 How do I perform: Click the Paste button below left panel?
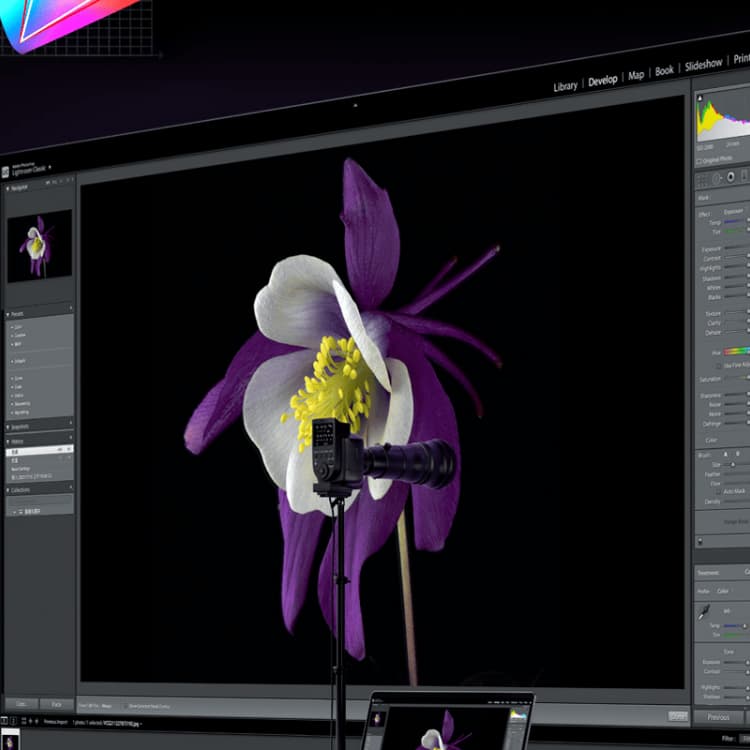[x=57, y=704]
